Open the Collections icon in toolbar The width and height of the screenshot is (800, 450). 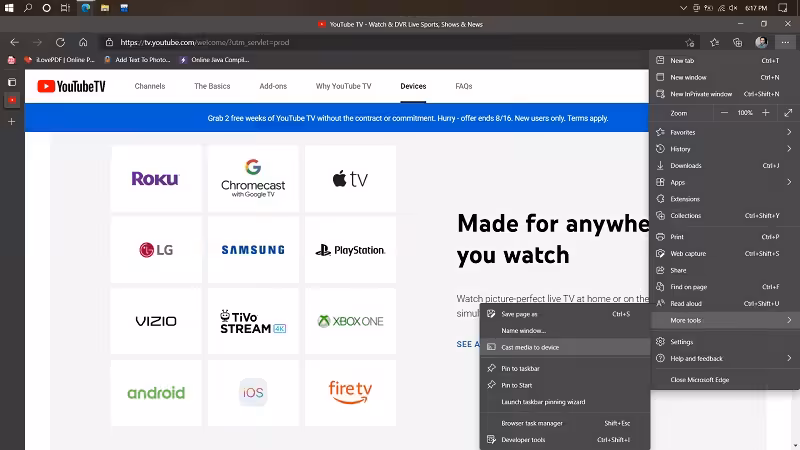click(737, 42)
